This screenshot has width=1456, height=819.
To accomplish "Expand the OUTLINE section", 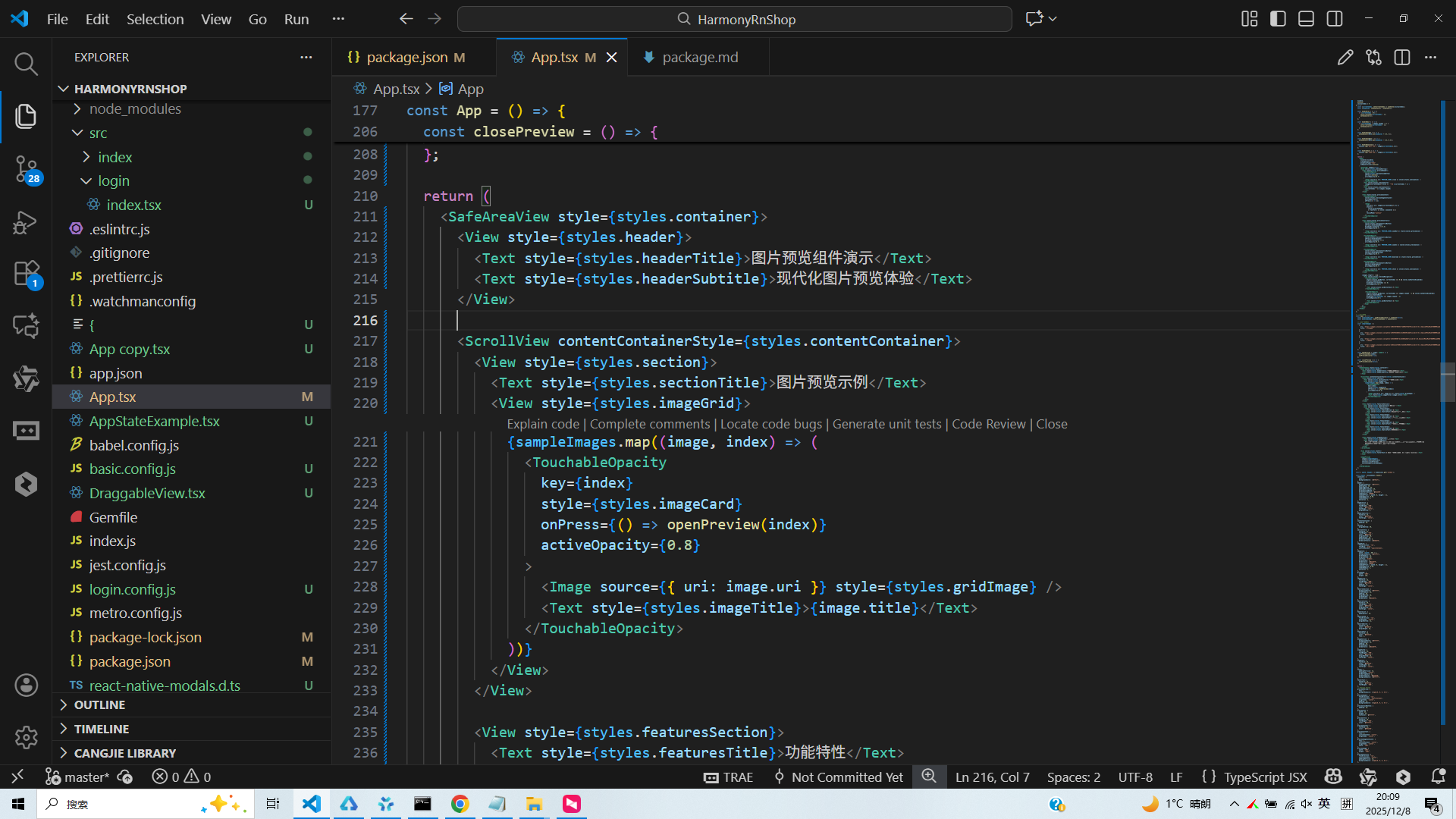I will [99, 705].
